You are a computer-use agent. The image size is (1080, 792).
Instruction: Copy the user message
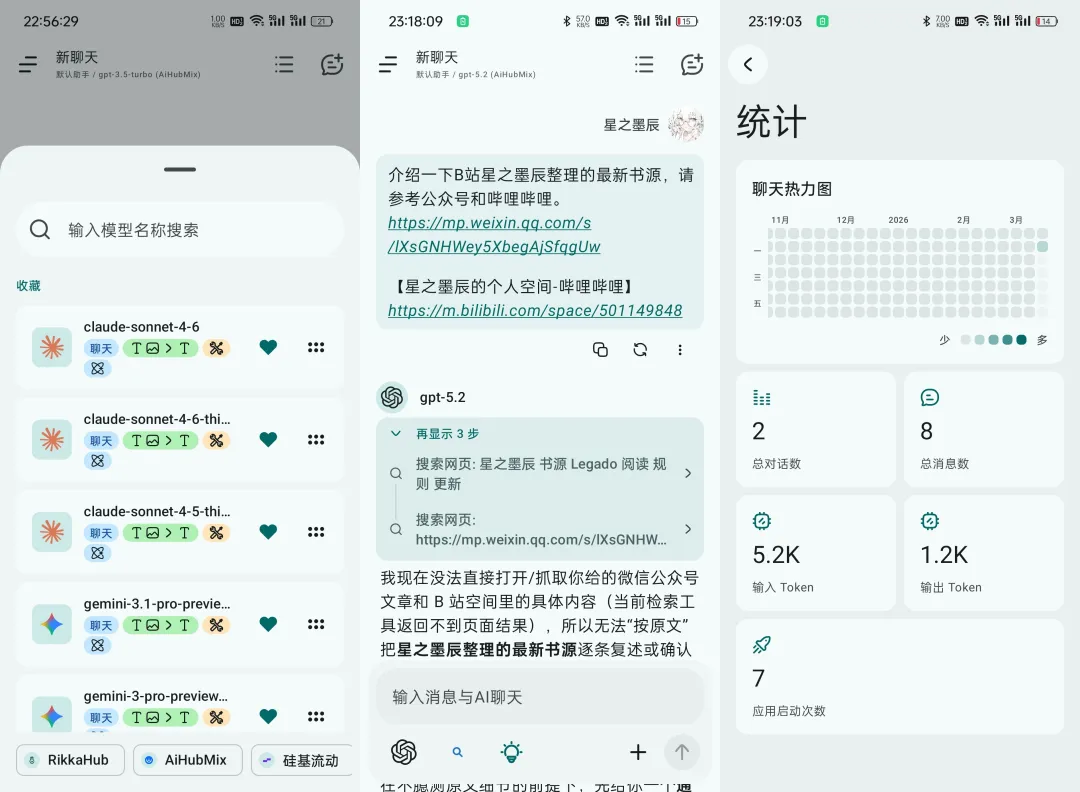600,350
